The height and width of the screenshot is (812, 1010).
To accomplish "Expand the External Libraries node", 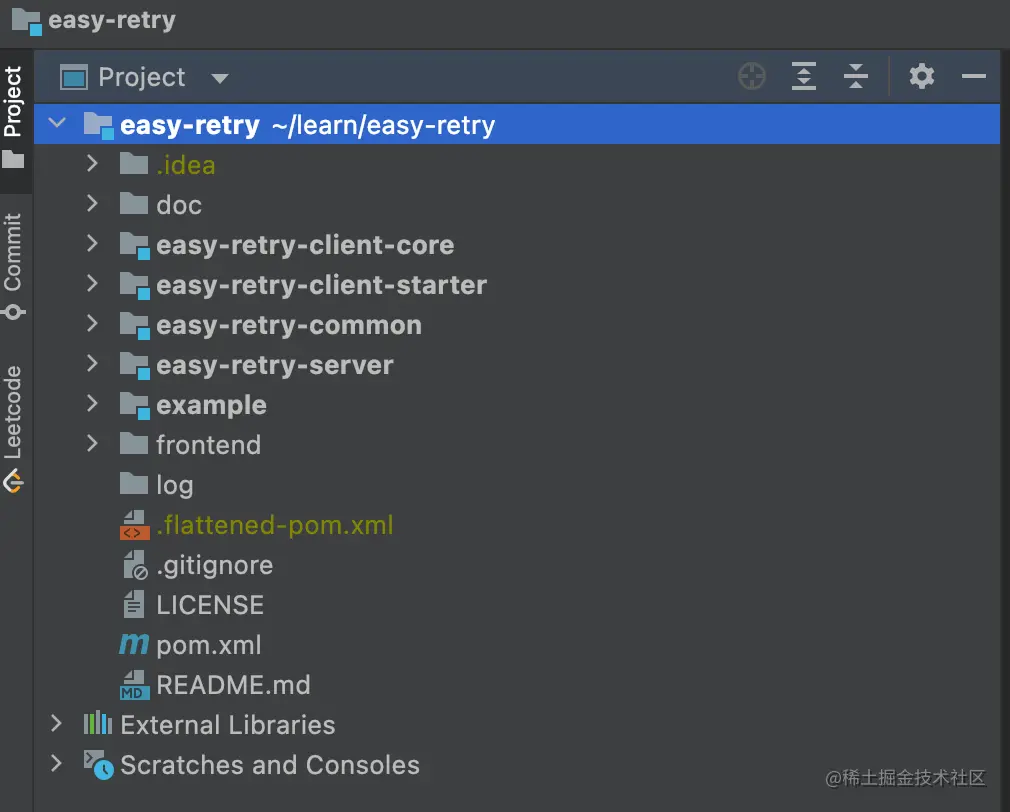I will tap(57, 724).
